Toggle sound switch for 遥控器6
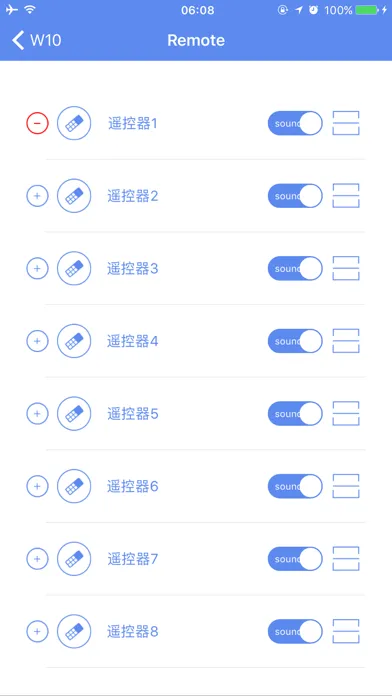This screenshot has height=696, width=392. pyautogui.click(x=295, y=486)
